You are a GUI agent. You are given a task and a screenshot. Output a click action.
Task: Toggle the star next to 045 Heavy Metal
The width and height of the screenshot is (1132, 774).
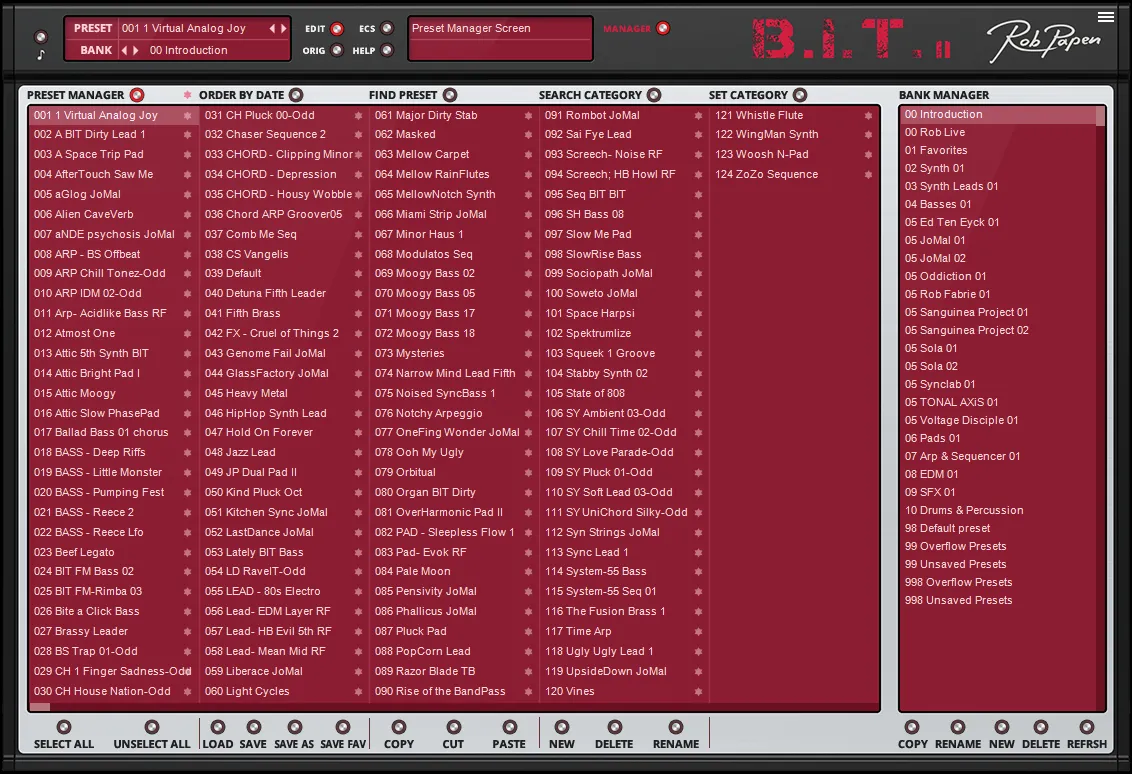point(358,393)
